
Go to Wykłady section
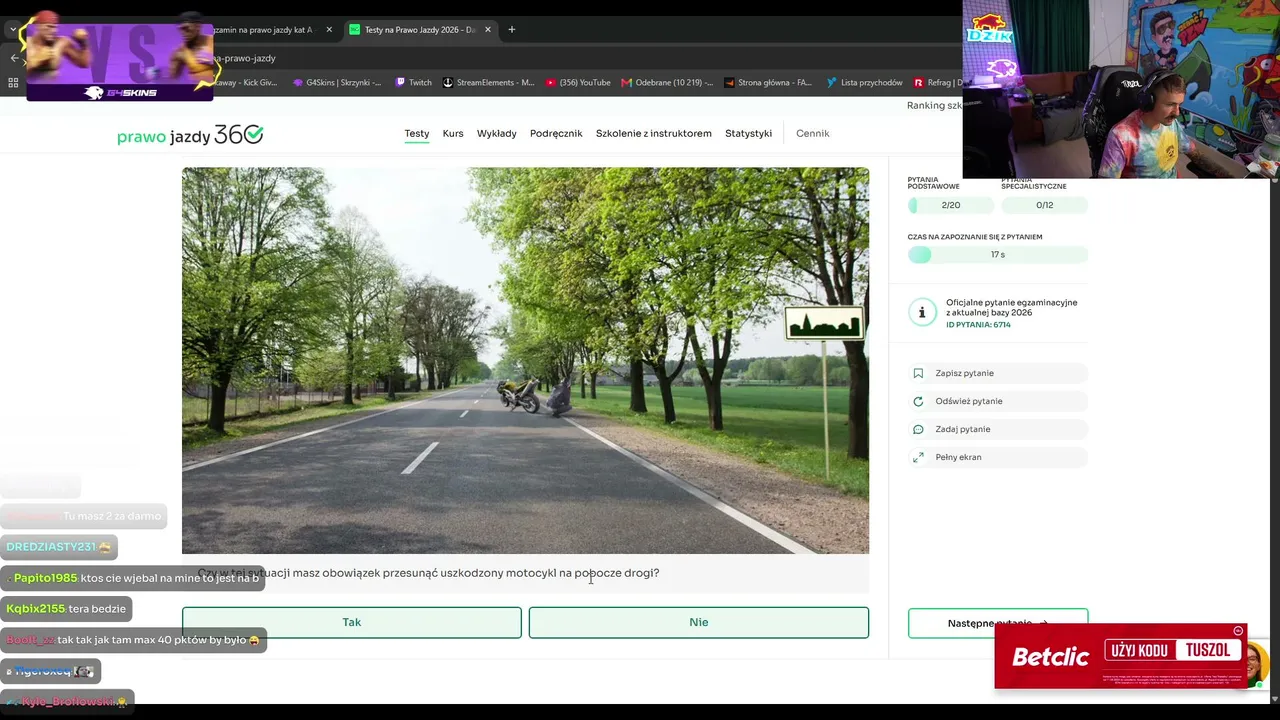click(497, 133)
